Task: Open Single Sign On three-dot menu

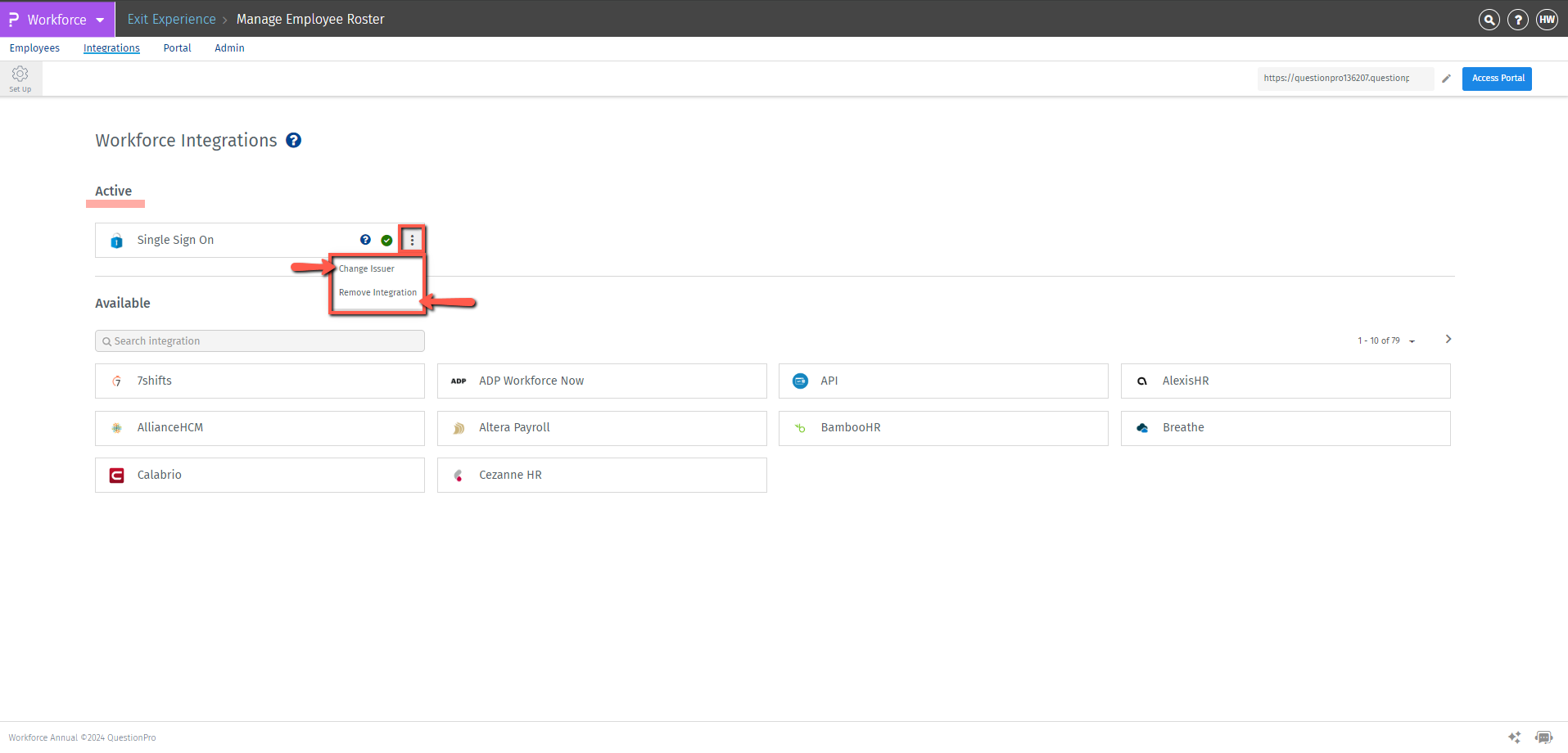Action: coord(412,240)
